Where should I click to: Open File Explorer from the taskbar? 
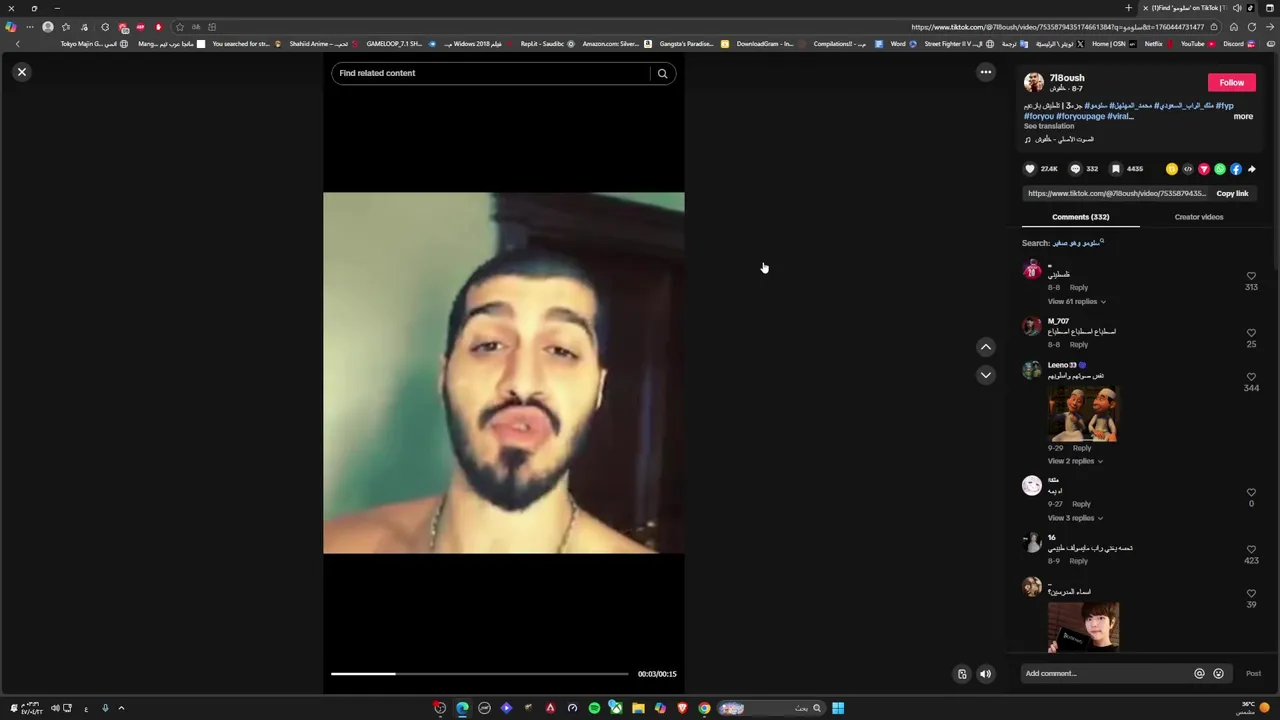[638, 708]
